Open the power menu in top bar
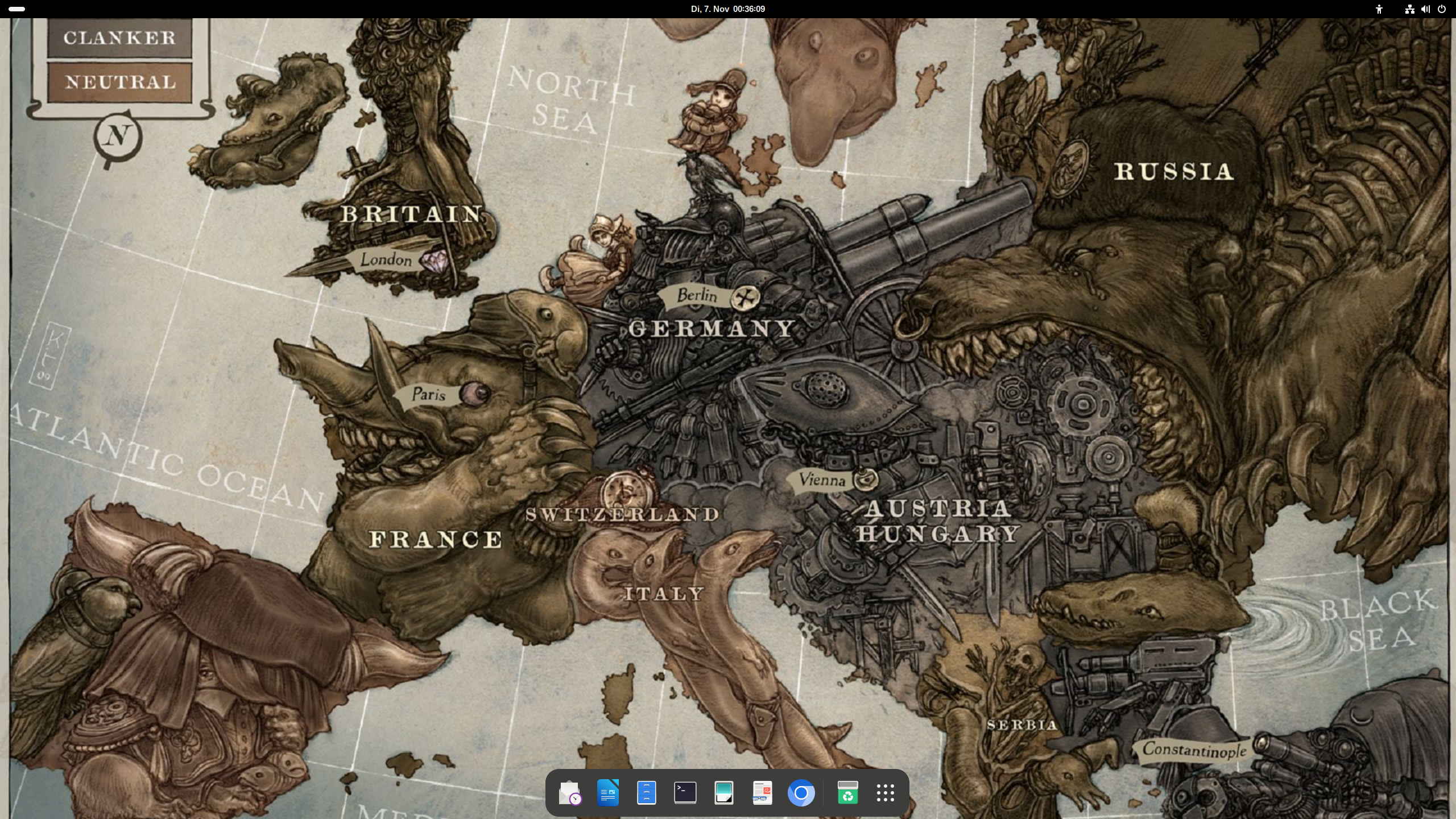 (1442, 9)
